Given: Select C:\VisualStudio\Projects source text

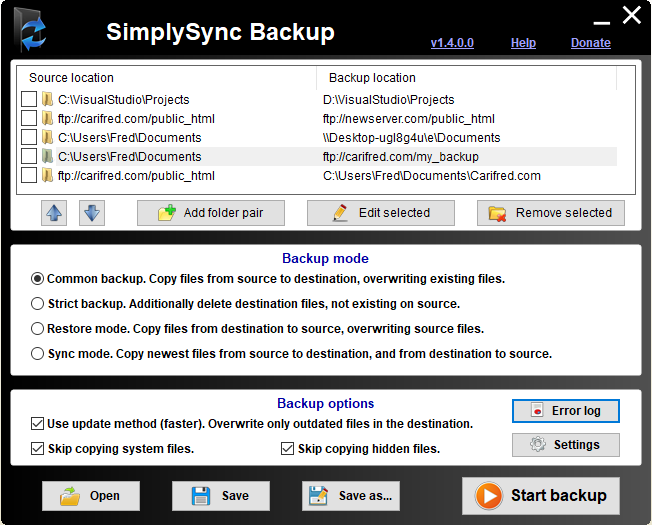Looking at the screenshot, I should 123,100.
